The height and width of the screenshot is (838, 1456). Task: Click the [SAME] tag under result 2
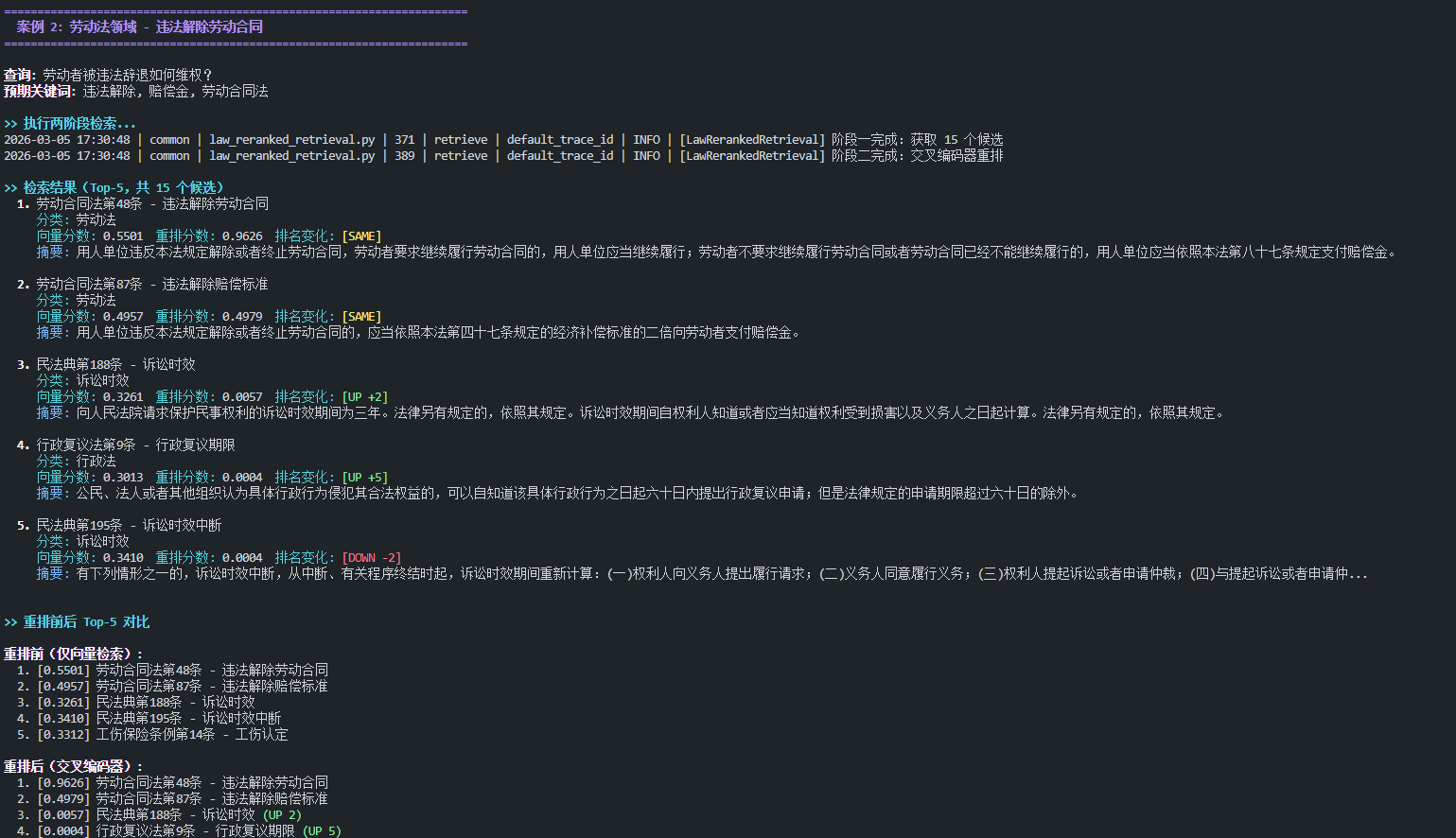point(361,316)
